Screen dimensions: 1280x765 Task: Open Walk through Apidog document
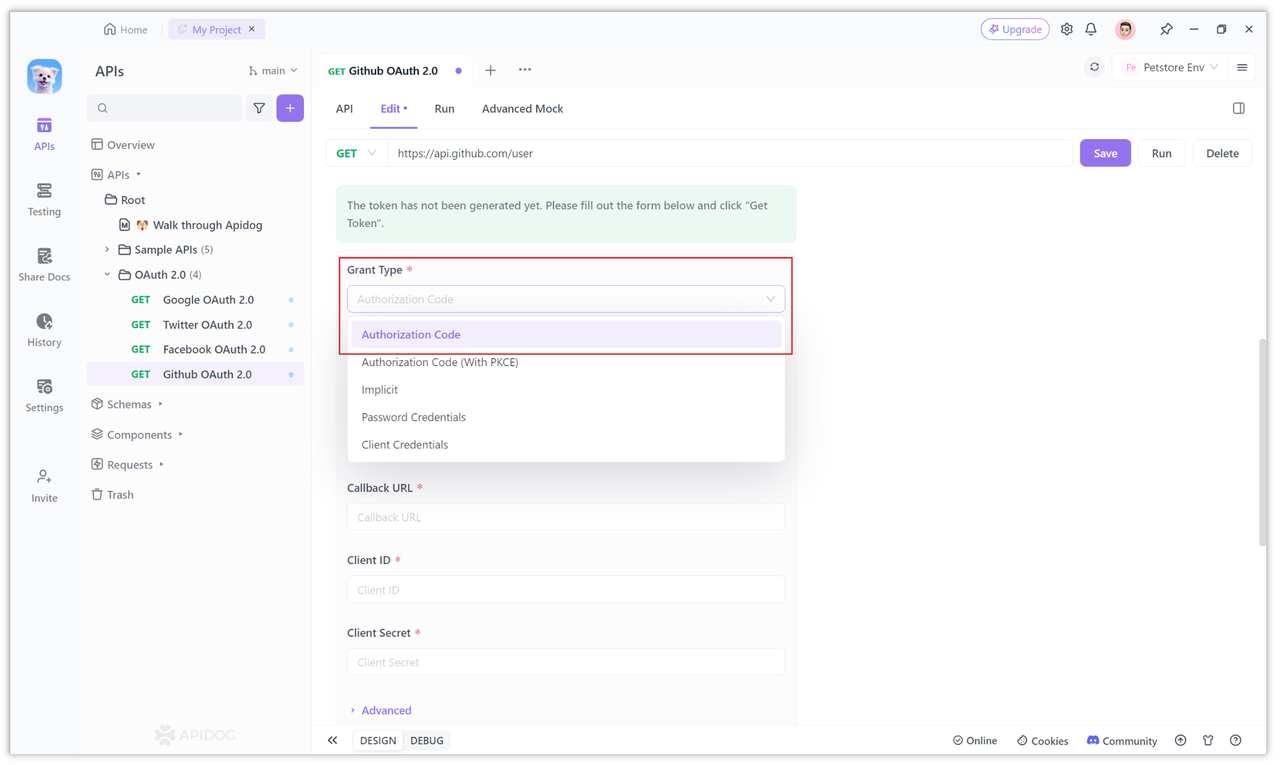pos(195,225)
